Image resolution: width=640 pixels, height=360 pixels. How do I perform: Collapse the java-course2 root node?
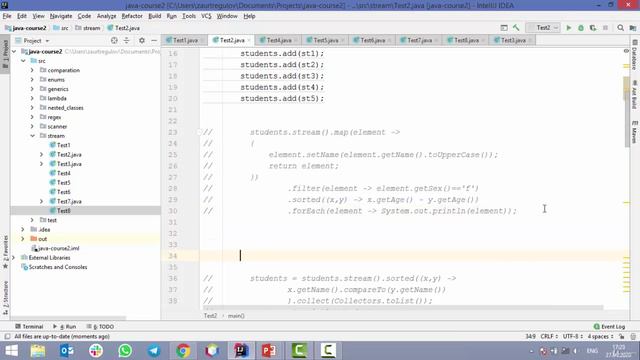14,51
